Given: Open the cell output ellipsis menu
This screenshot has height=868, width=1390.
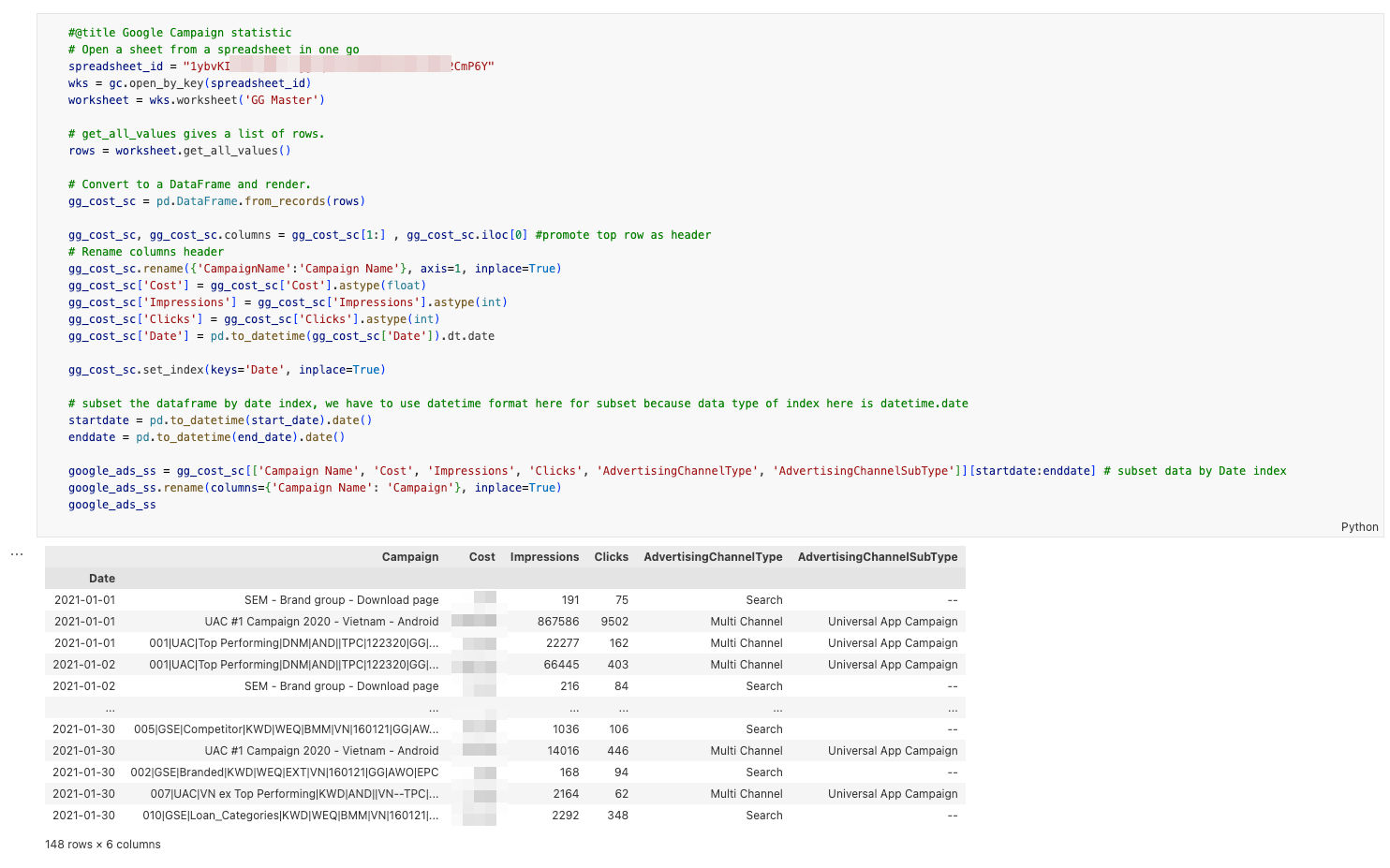Looking at the screenshot, I should coord(17,554).
